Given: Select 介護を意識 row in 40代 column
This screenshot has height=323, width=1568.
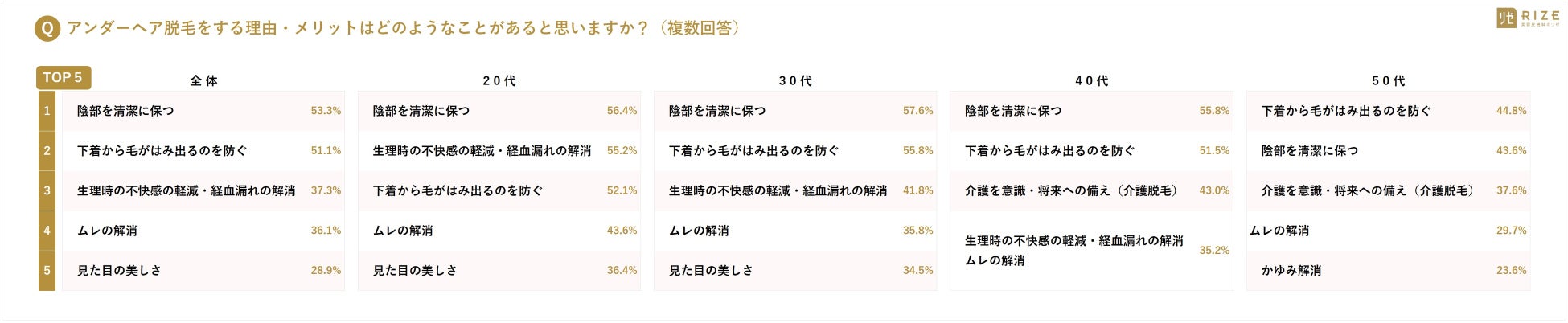Looking at the screenshot, I should coord(1071,191).
